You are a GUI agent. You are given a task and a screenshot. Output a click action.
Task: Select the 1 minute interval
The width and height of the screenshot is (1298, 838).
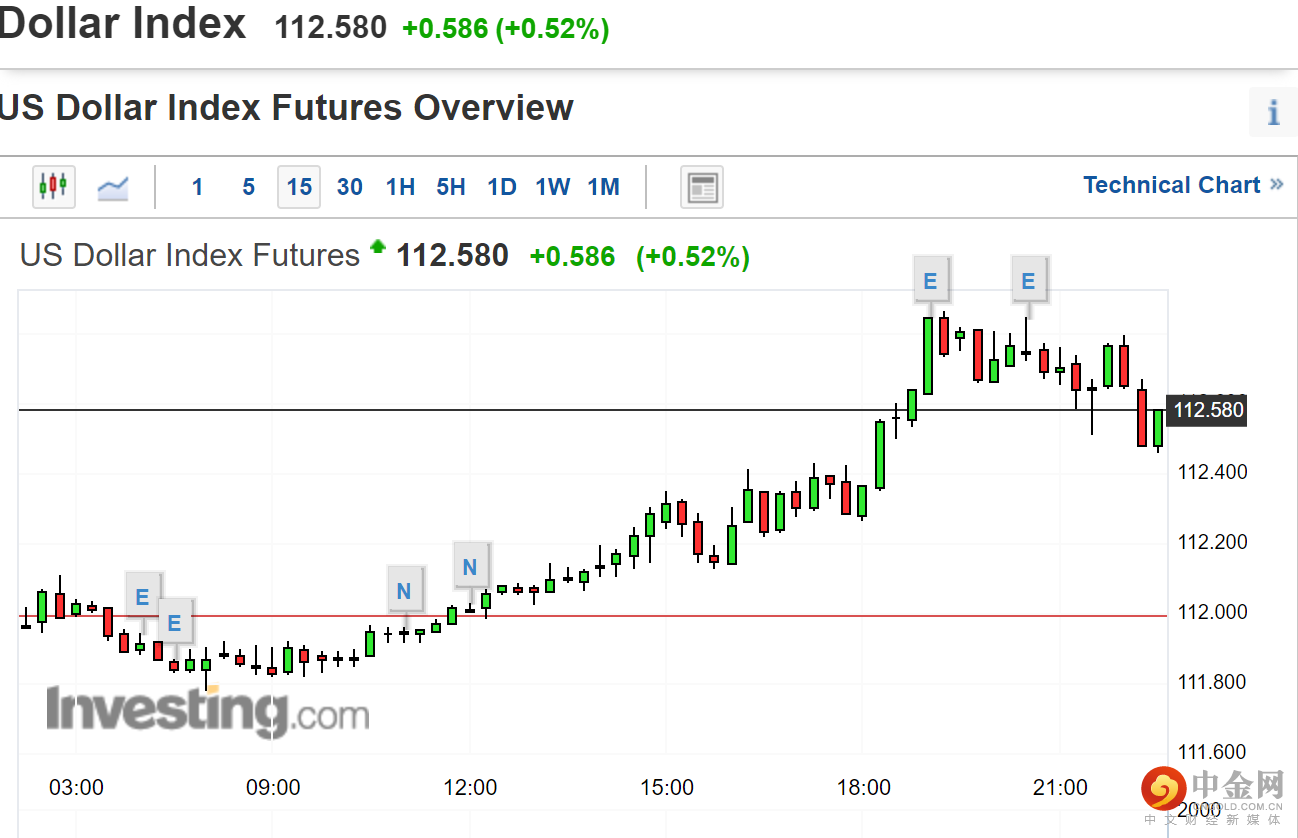pyautogui.click(x=198, y=187)
